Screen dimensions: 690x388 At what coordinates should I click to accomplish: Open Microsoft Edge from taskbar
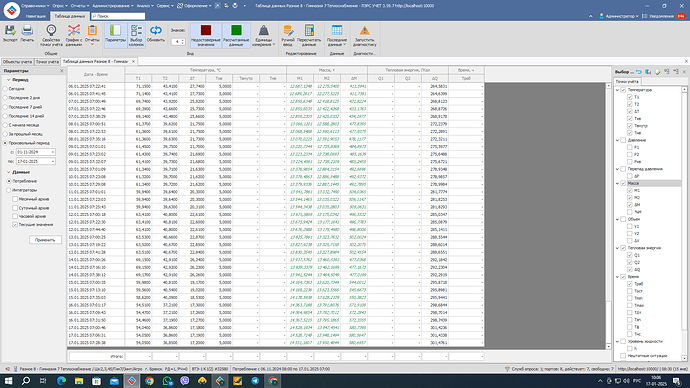click(x=61, y=381)
